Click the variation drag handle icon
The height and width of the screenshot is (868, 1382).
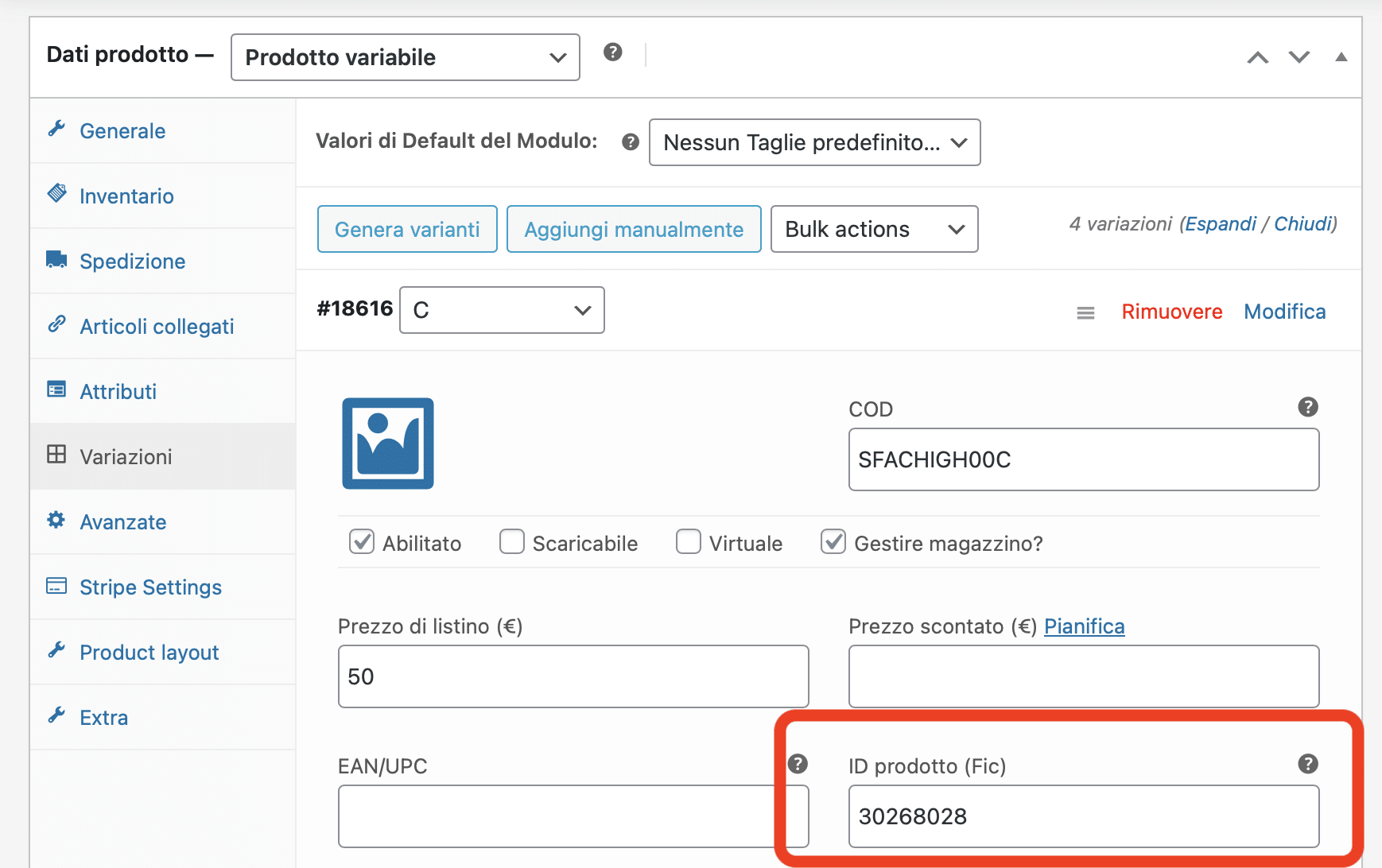1085,313
